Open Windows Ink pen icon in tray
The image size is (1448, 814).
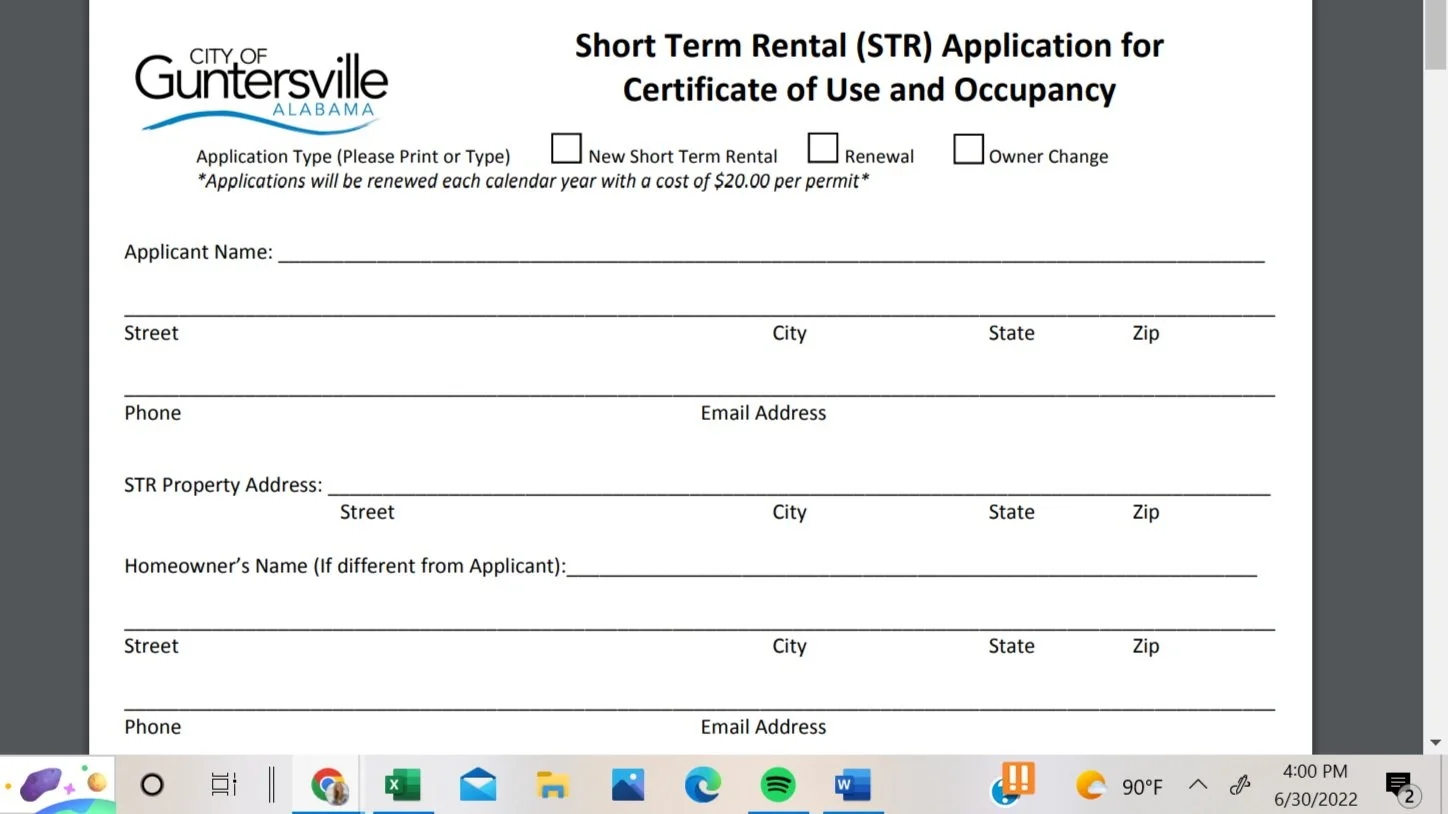[x=1240, y=785]
